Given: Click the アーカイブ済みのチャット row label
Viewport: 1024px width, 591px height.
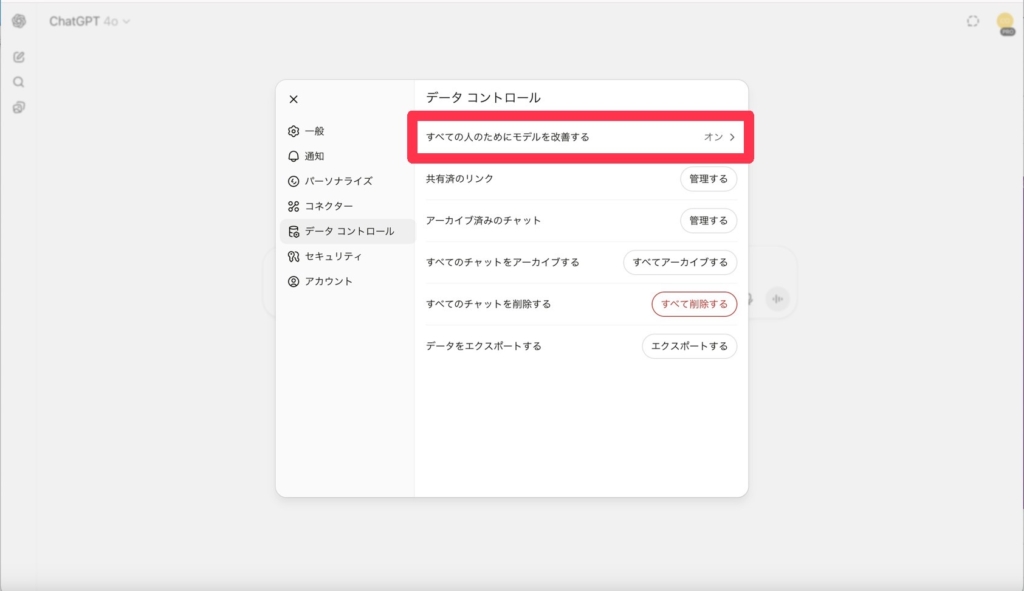Looking at the screenshot, I should point(483,221).
